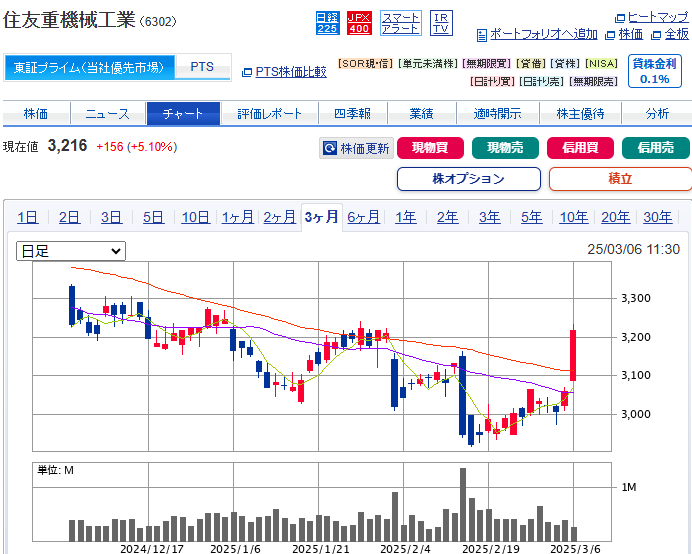692x554 pixels.
Task: Open 評価レポート tab
Action: (270, 113)
